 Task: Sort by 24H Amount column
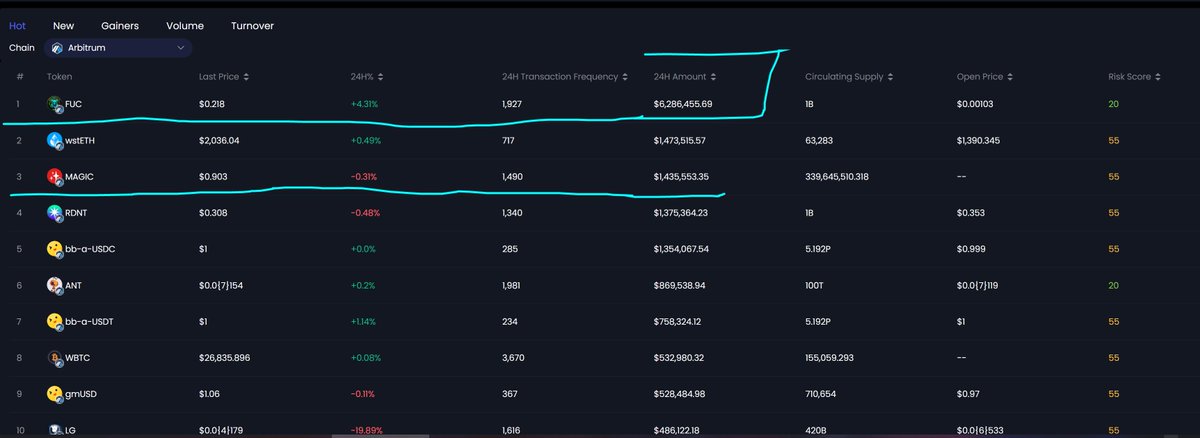(x=684, y=77)
